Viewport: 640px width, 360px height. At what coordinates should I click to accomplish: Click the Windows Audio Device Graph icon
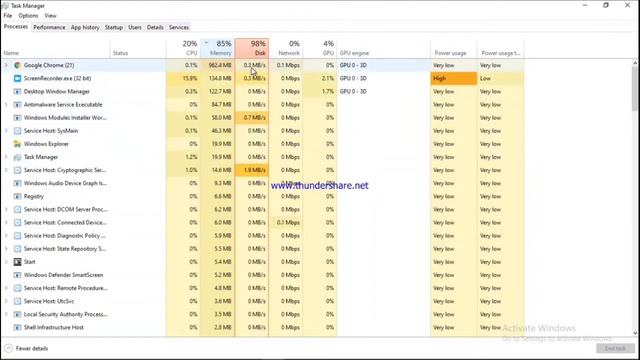coord(17,183)
